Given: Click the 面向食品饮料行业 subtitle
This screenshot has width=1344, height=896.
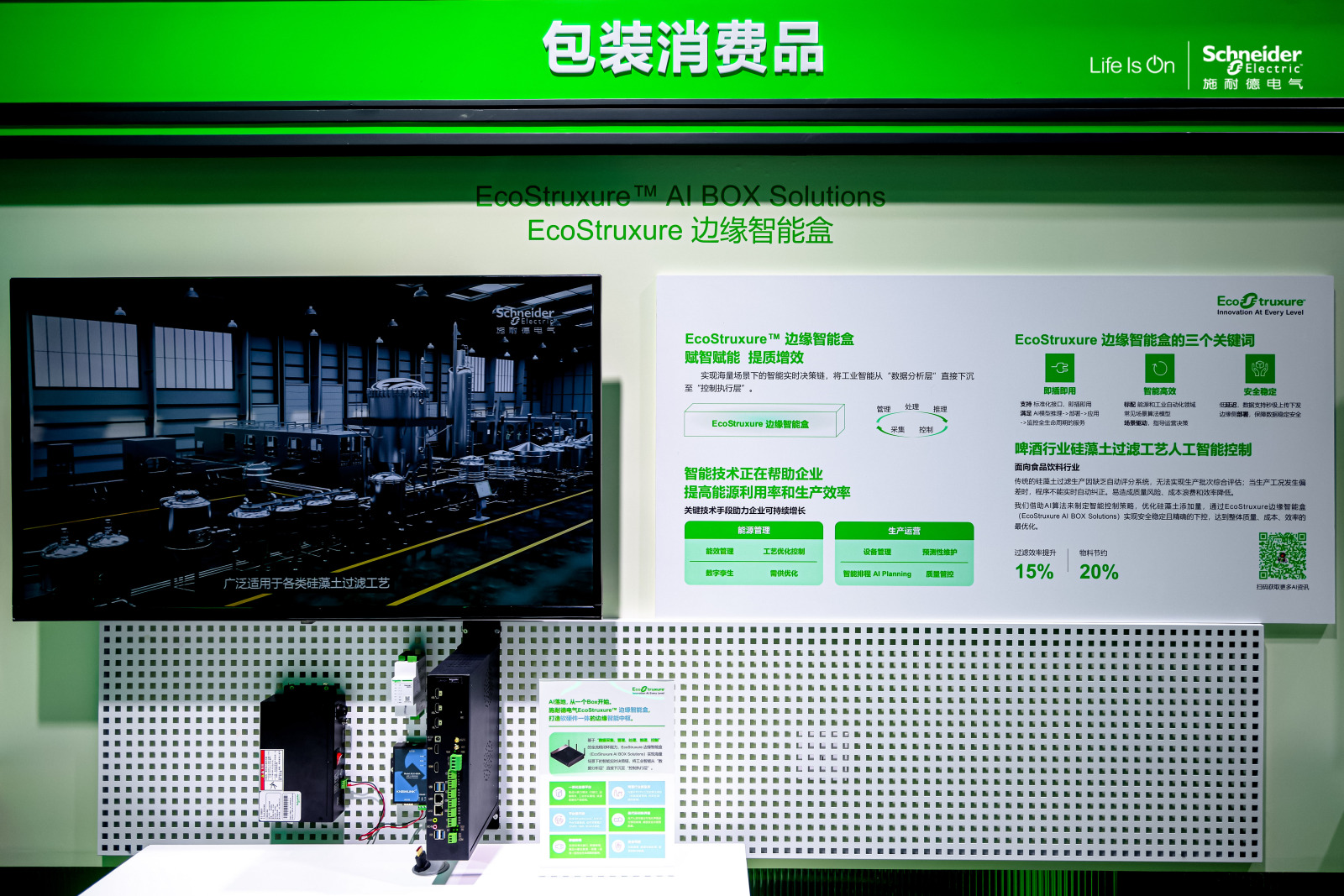Looking at the screenshot, I should point(1047,467).
